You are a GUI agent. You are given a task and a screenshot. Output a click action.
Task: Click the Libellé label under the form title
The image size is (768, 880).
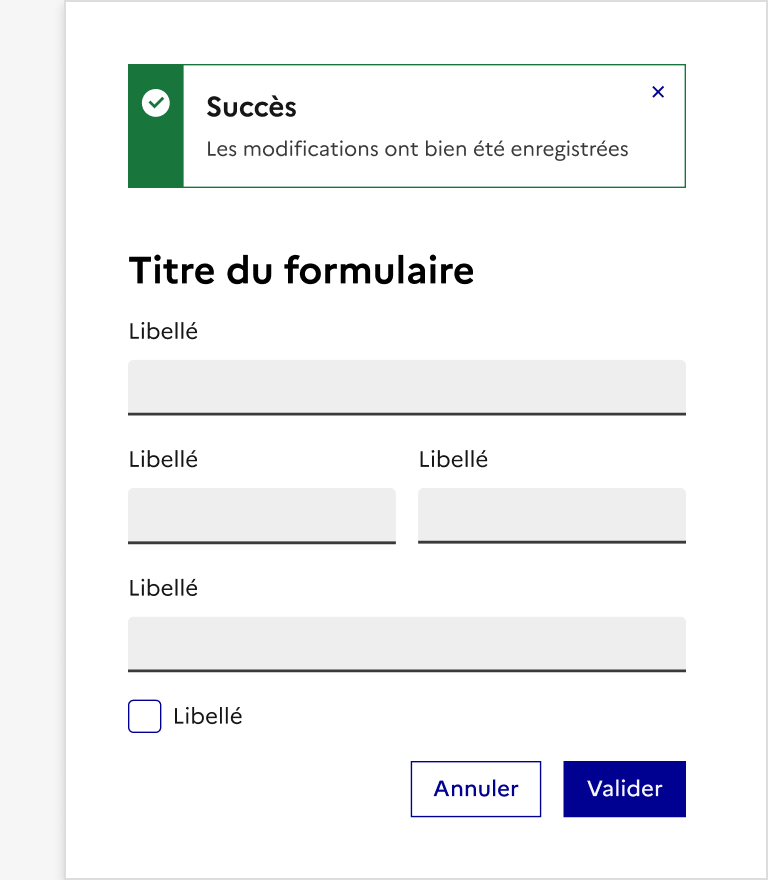[163, 331]
